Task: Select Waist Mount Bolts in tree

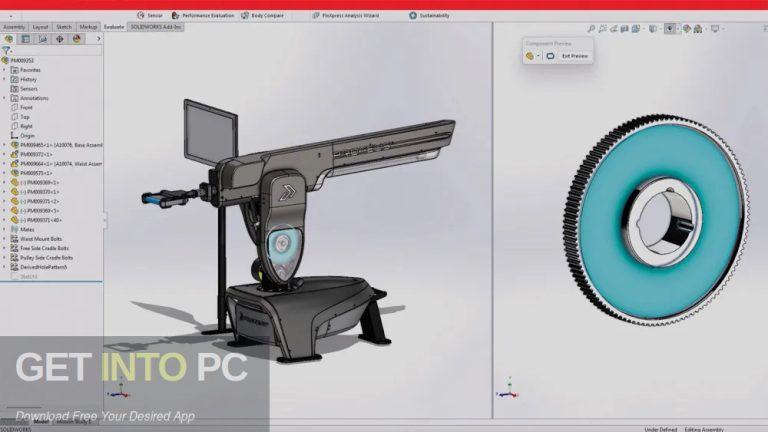Action: (40, 238)
